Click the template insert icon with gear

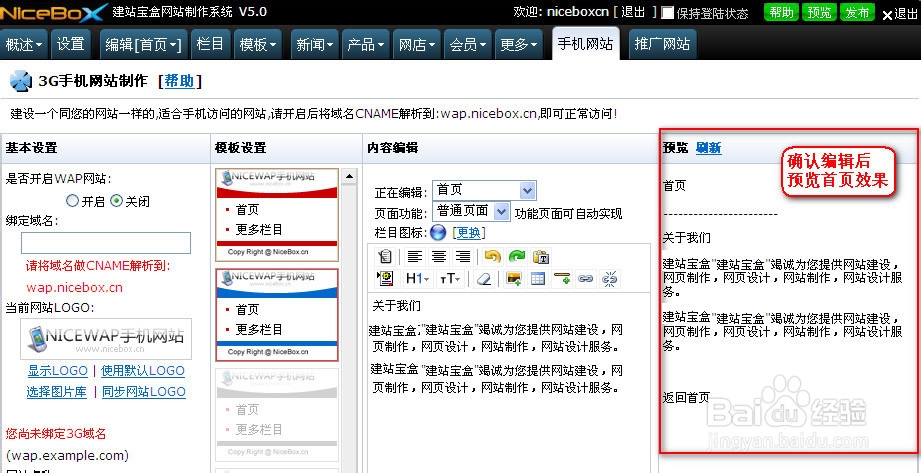click(385, 279)
